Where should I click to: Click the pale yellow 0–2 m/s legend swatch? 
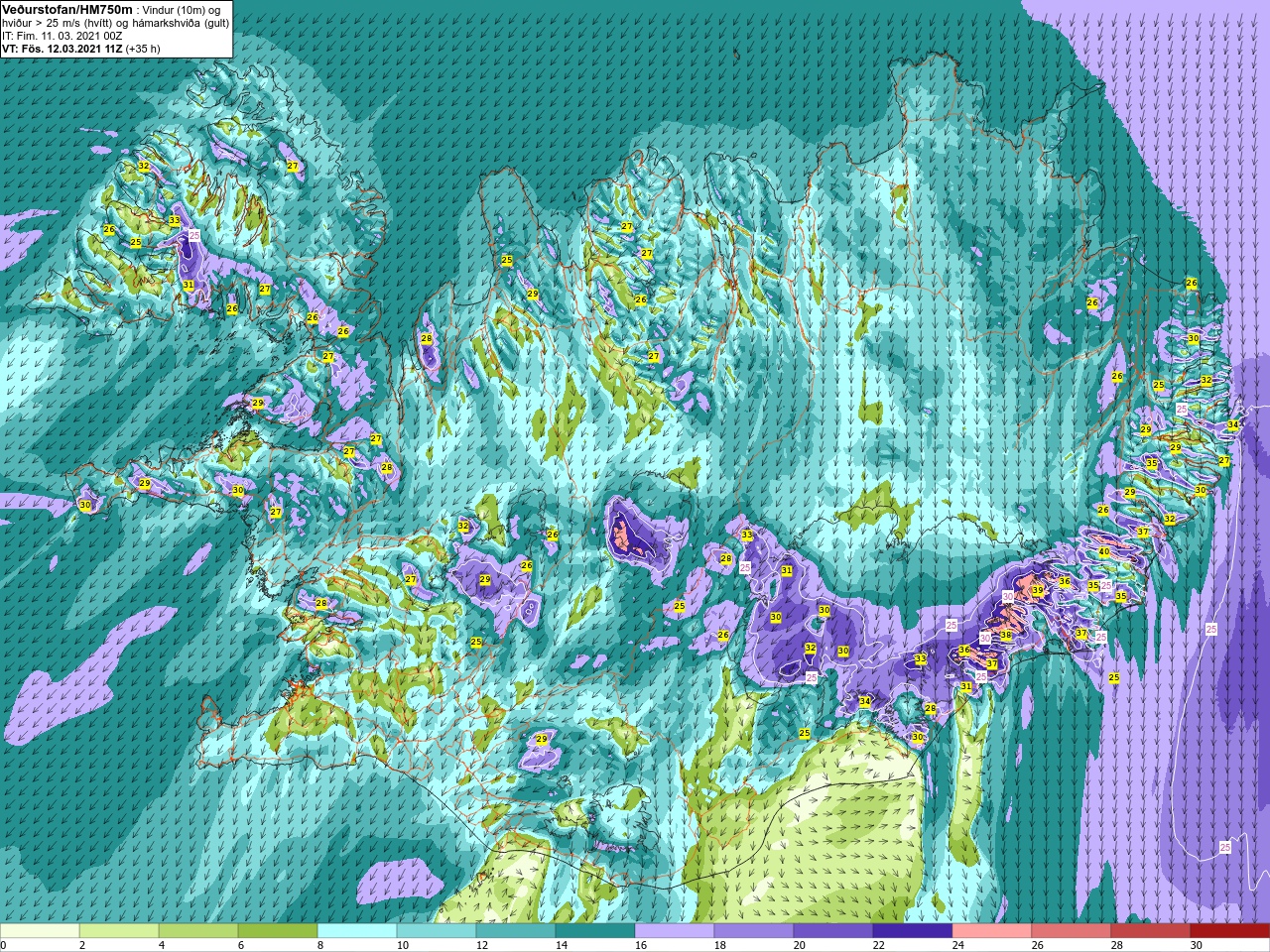[40, 931]
